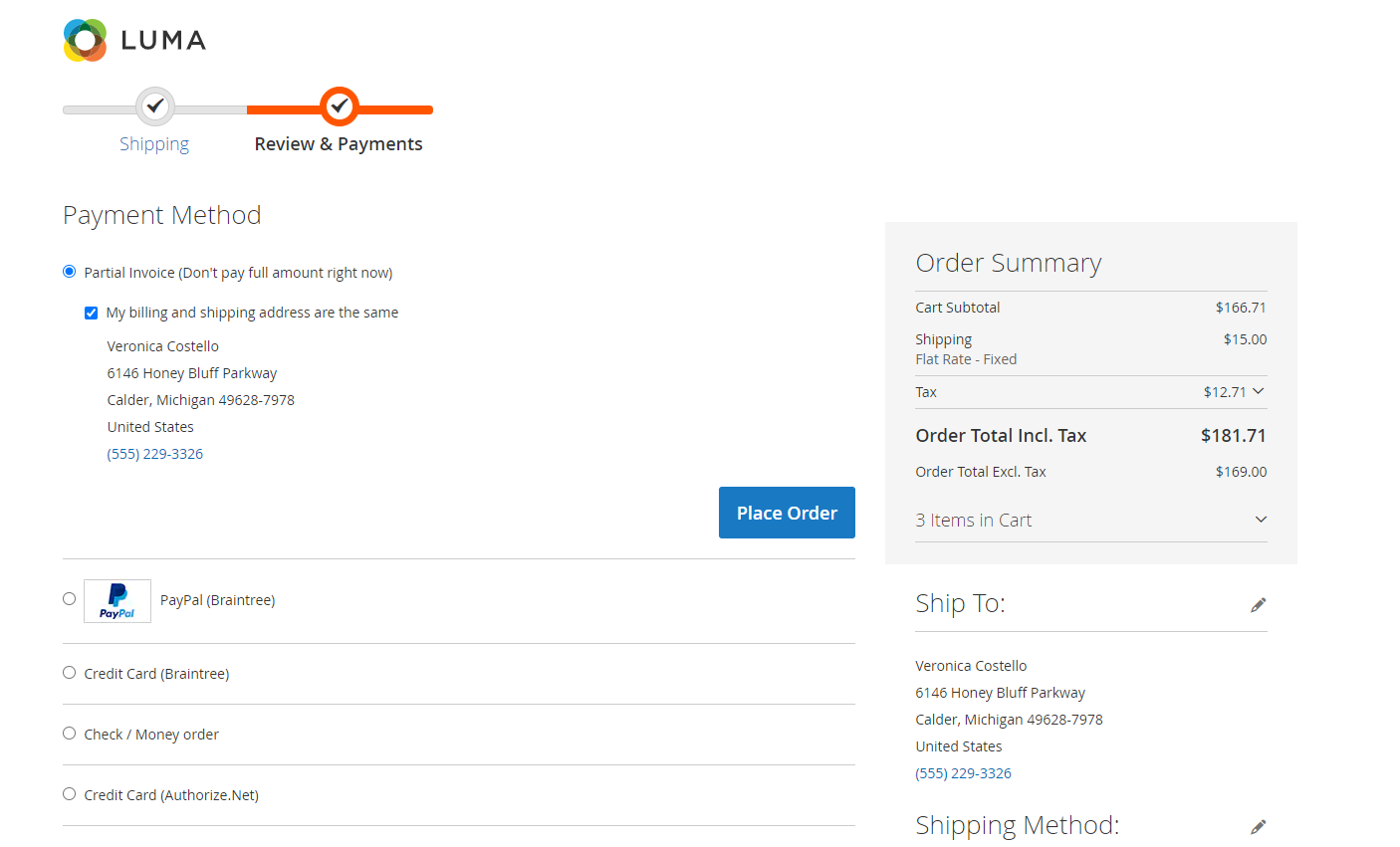Select Check / Money order option
The width and height of the screenshot is (1400, 847).
(70, 734)
